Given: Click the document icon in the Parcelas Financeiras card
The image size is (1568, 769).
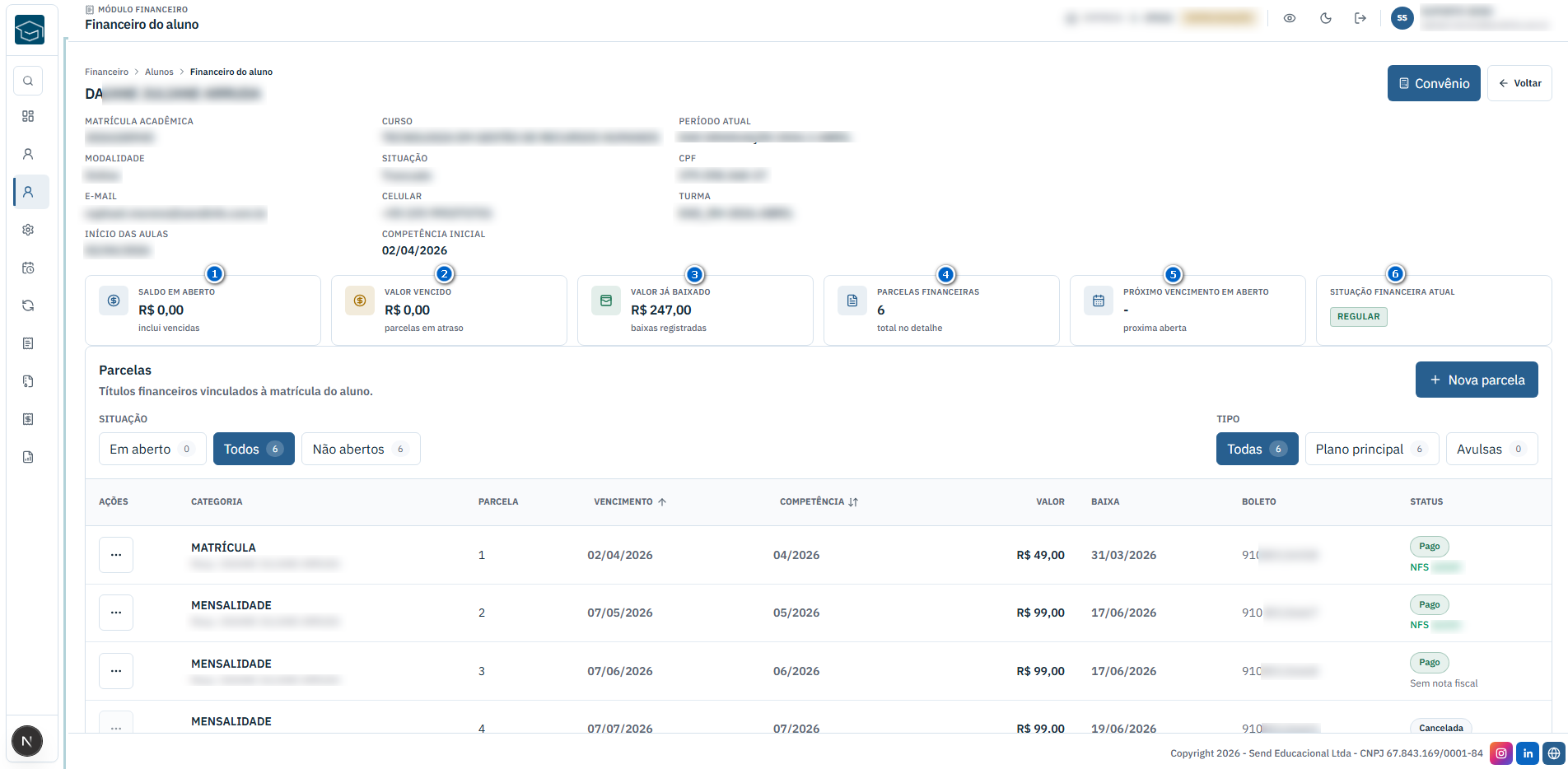Looking at the screenshot, I should pyautogui.click(x=852, y=301).
